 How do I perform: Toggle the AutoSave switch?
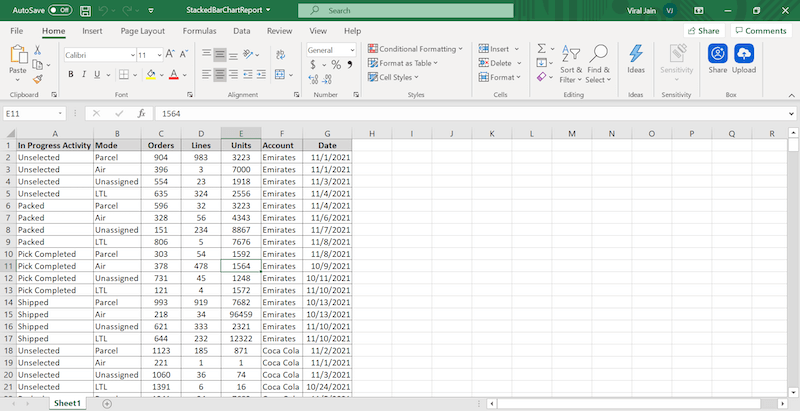[59, 10]
